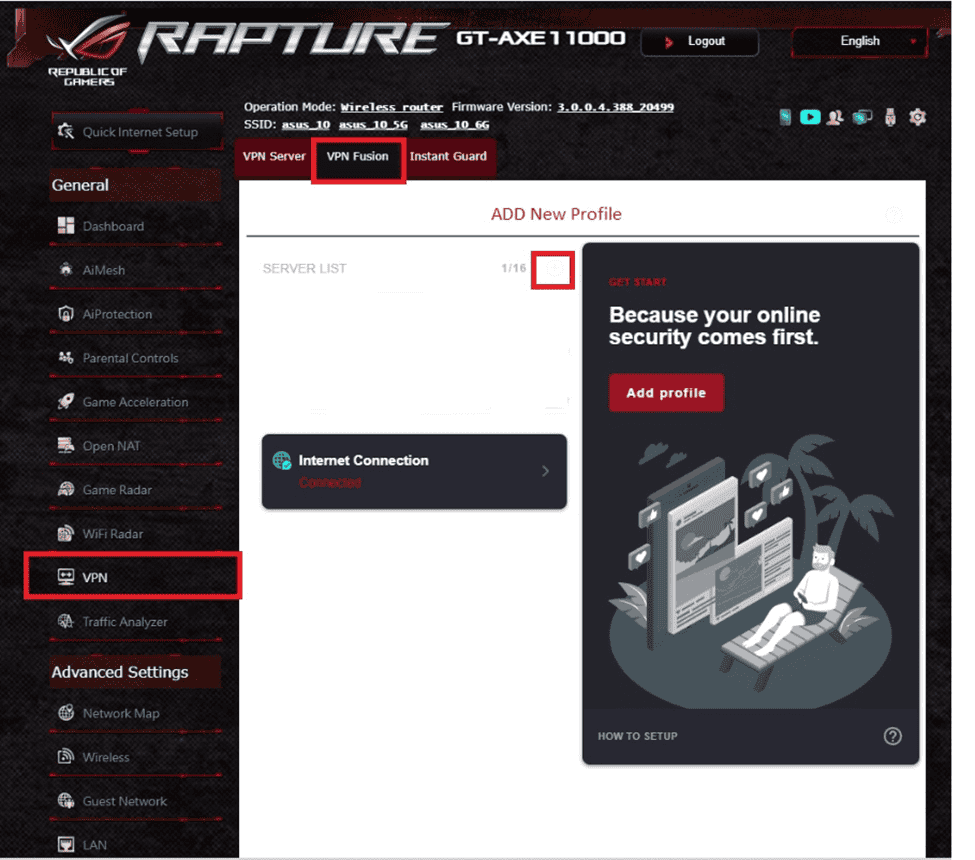The width and height of the screenshot is (975, 860).
Task: Open Dashboard from the sidebar menu
Action: click(136, 226)
